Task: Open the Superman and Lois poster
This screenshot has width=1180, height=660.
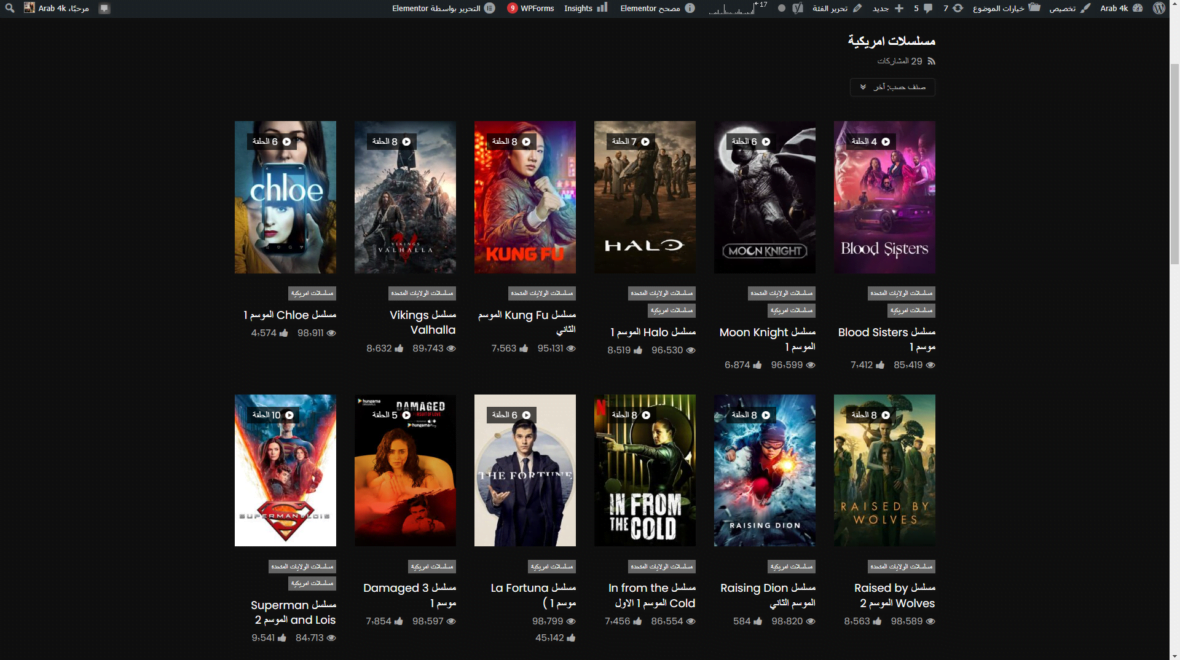Action: pos(285,470)
